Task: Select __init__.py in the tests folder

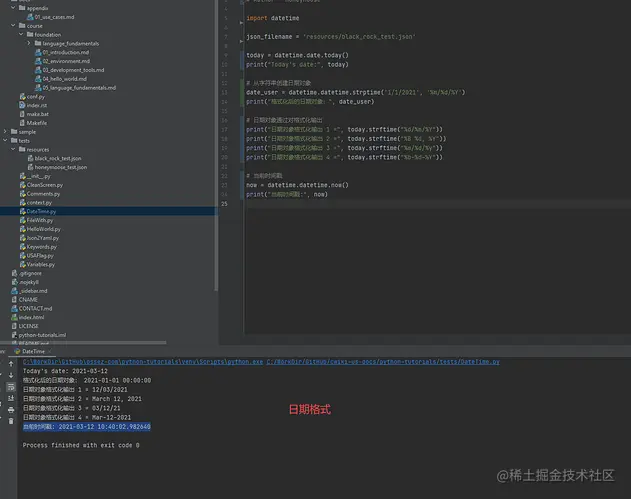Action: [39, 176]
